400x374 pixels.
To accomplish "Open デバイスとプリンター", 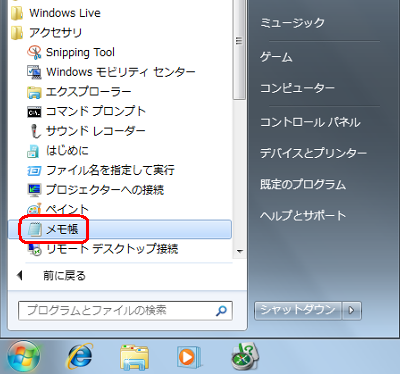I will click(313, 153).
